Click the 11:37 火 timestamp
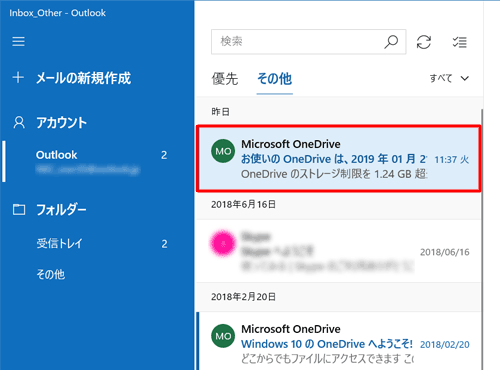 (452, 160)
